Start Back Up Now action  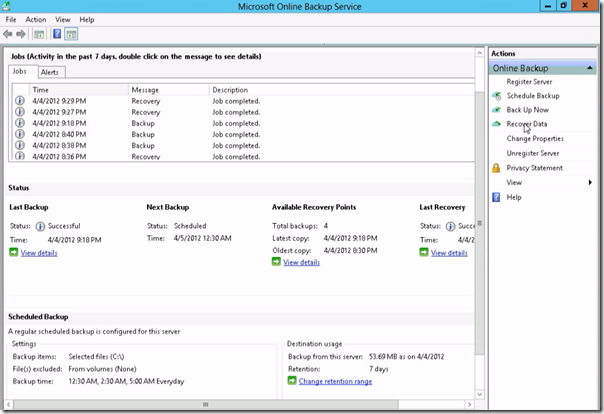(527, 110)
